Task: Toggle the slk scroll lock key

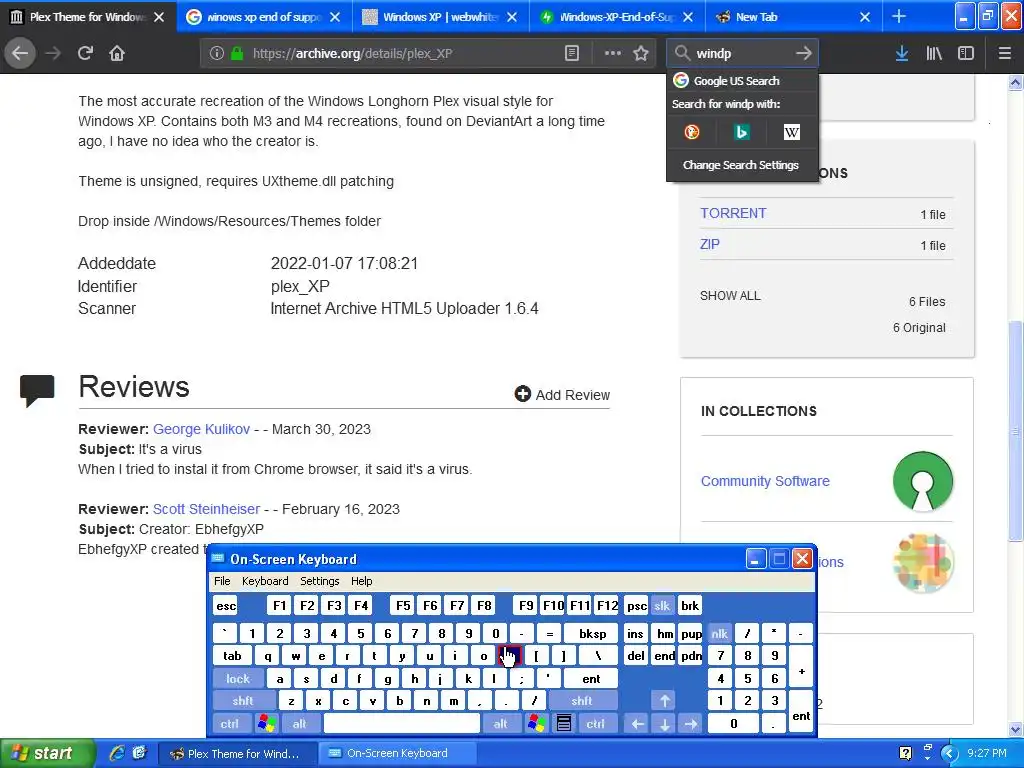Action: click(662, 606)
